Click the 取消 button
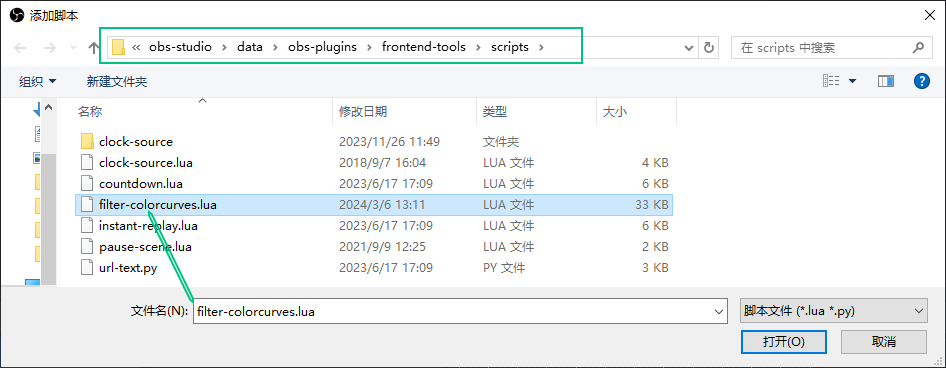 pyautogui.click(x=884, y=341)
